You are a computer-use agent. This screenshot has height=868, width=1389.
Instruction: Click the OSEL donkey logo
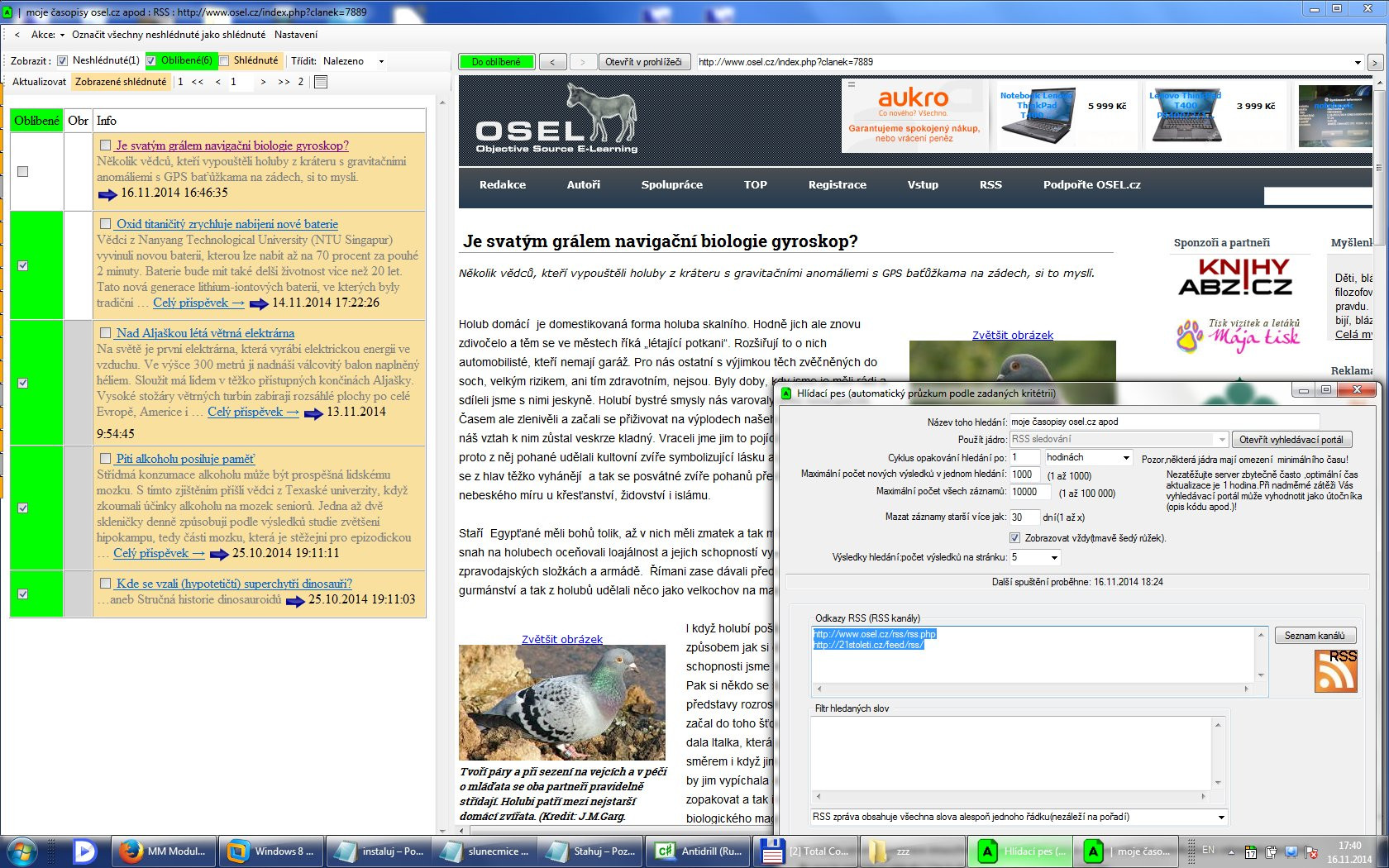click(x=556, y=118)
